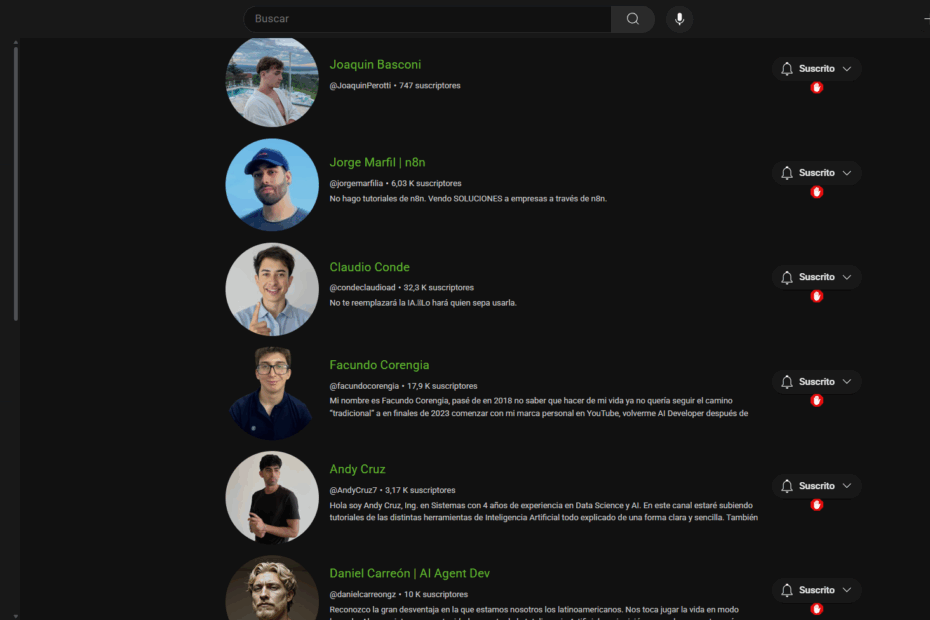Toggle Suscrito subscription for Facundo Corengia
The image size is (930, 620).
(817, 381)
